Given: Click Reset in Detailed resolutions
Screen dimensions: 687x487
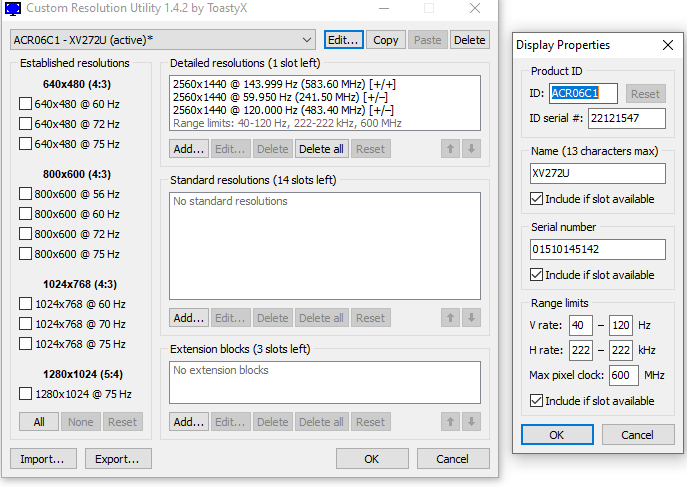Looking at the screenshot, I should click(370, 149).
